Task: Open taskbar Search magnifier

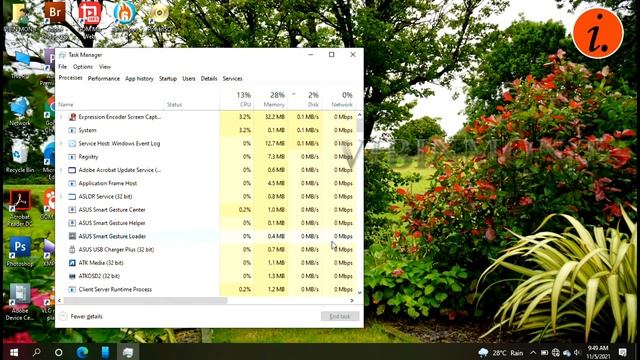Action: [36, 352]
